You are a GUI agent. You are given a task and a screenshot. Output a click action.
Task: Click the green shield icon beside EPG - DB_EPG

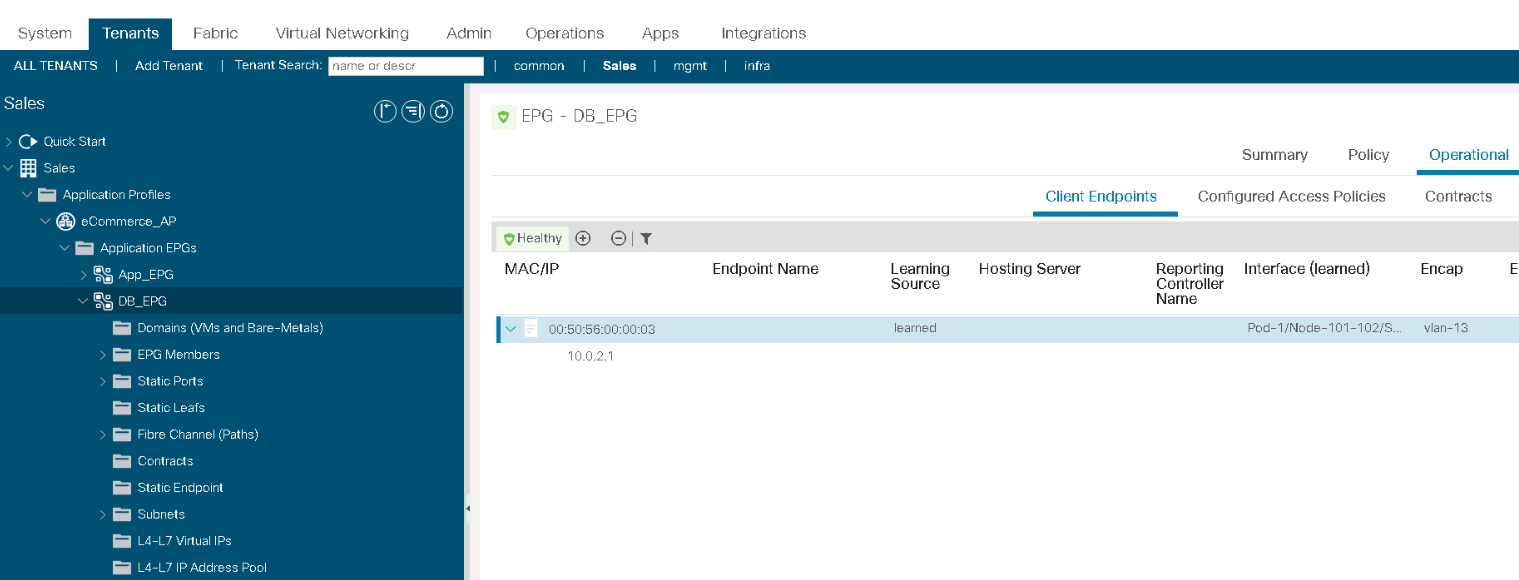point(503,117)
